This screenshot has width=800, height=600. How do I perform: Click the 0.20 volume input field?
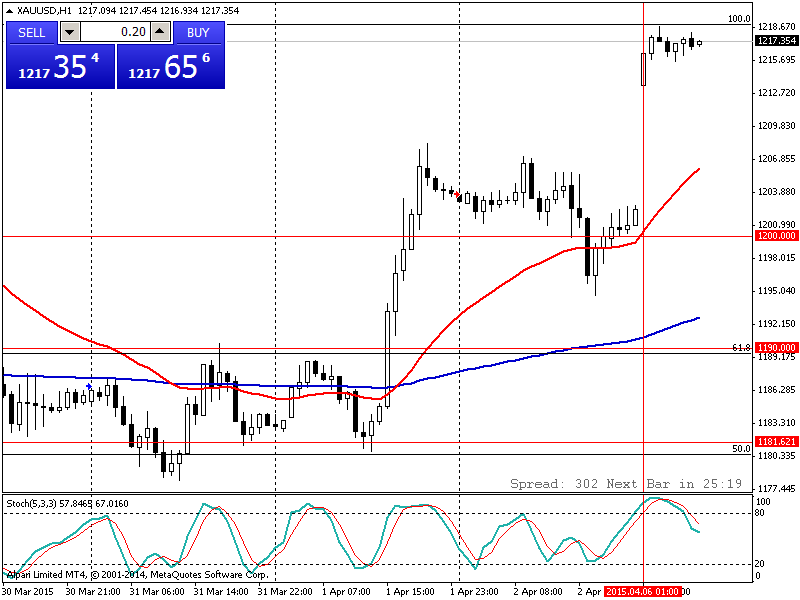pyautogui.click(x=115, y=32)
